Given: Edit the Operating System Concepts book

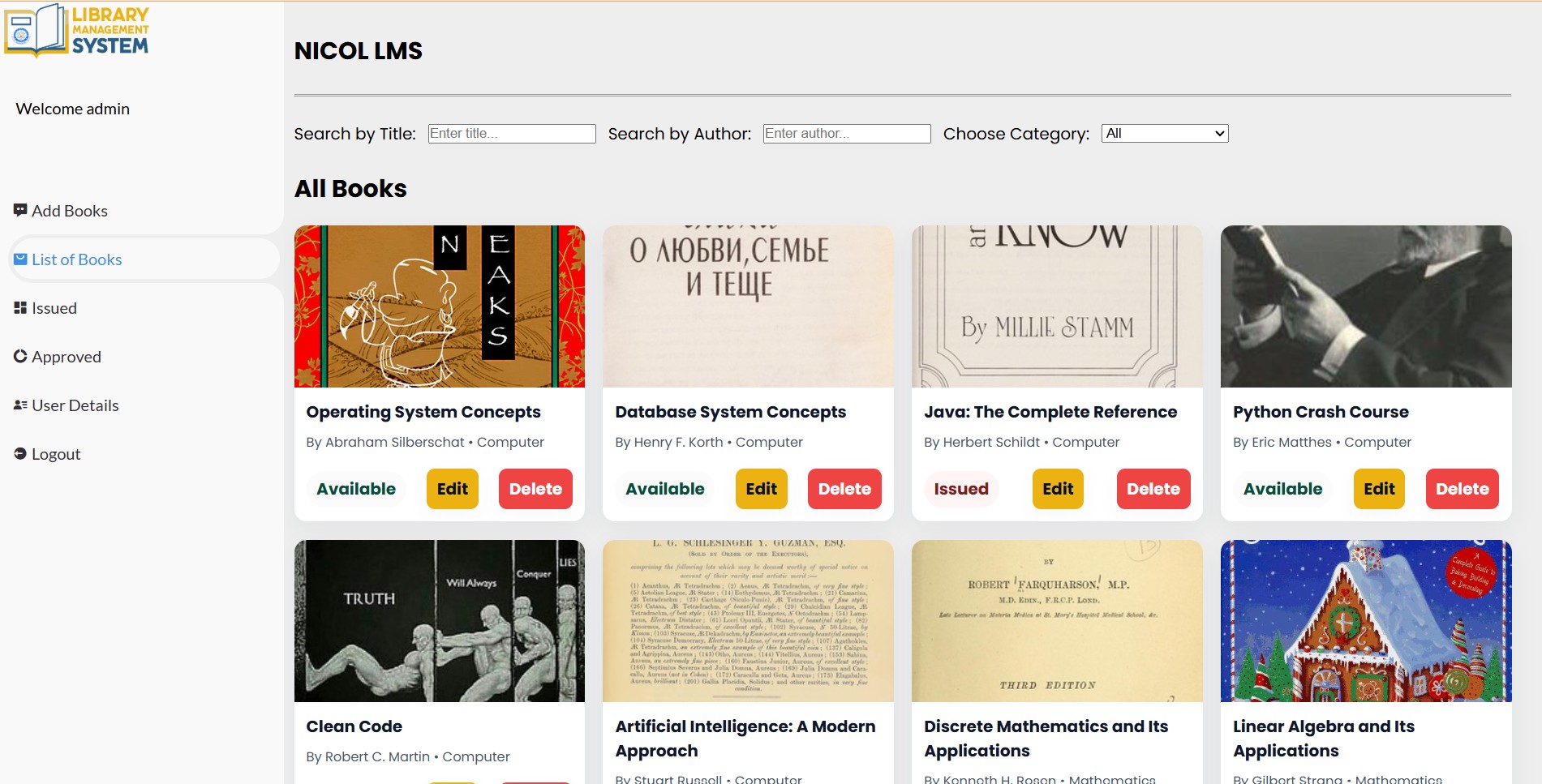Looking at the screenshot, I should click(452, 488).
